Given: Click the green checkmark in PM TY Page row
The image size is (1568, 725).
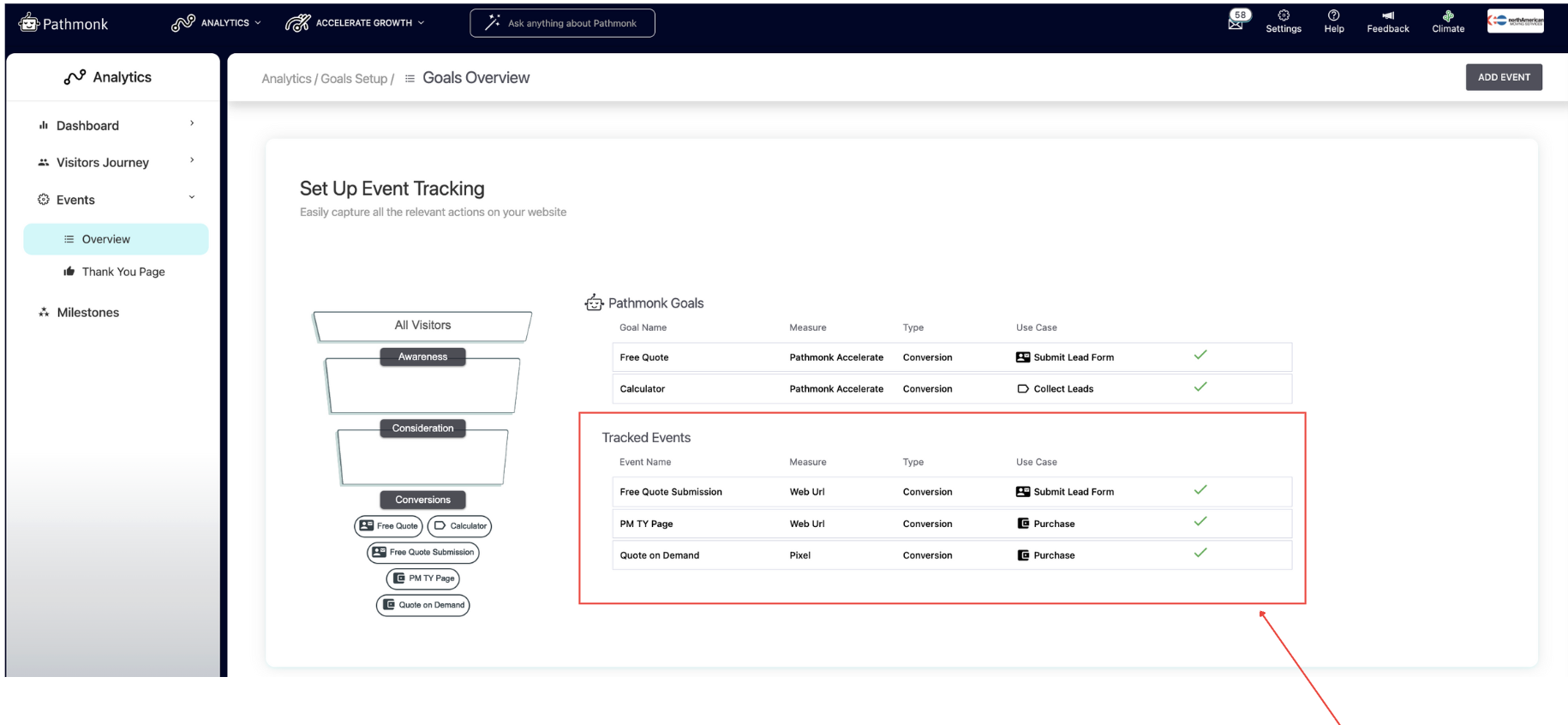Looking at the screenshot, I should [1200, 521].
